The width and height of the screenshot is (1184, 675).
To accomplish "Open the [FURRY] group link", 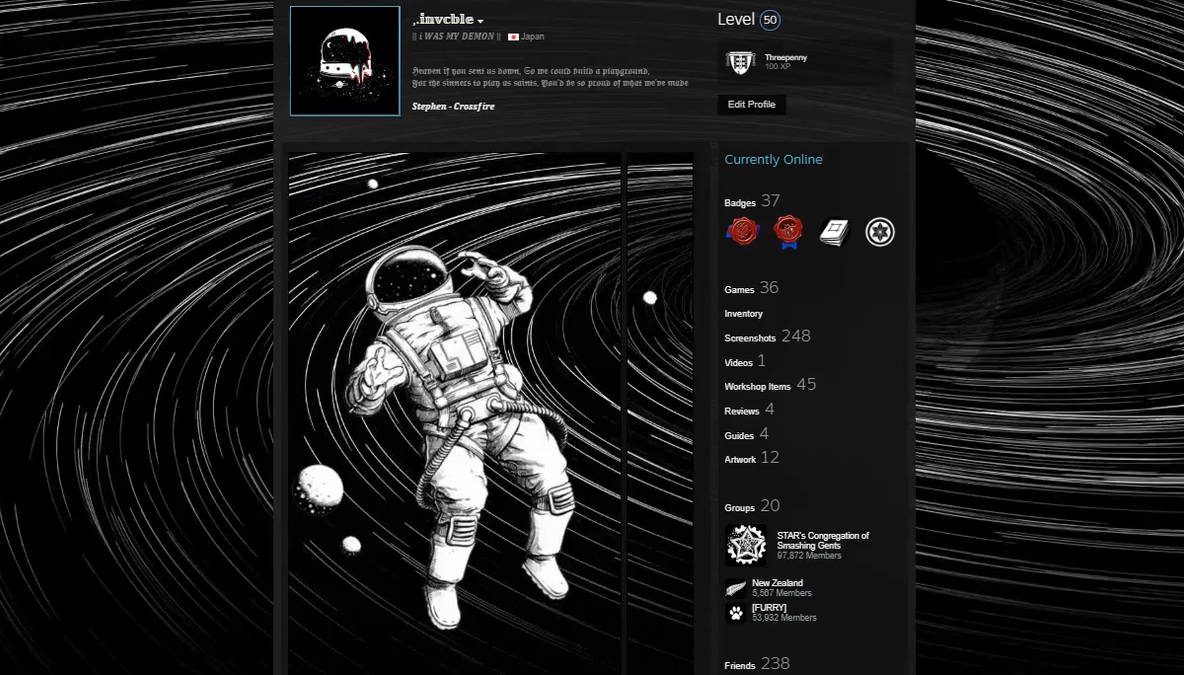I will click(x=769, y=608).
